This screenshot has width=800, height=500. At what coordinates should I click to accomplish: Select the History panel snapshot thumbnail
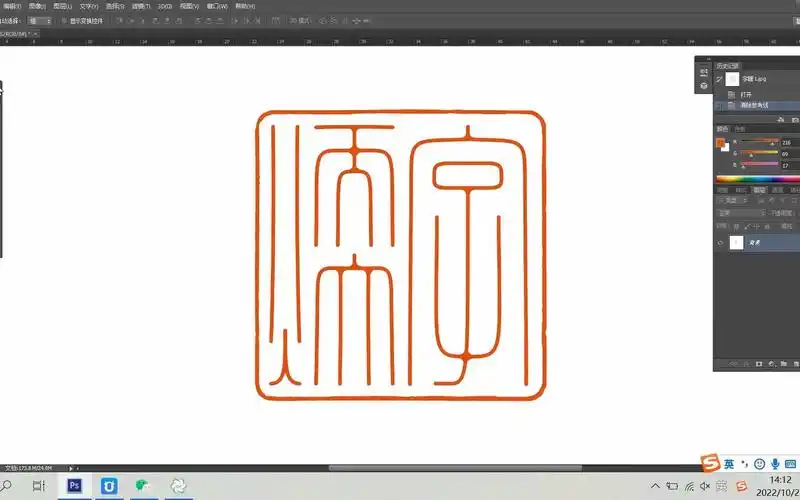[732, 78]
